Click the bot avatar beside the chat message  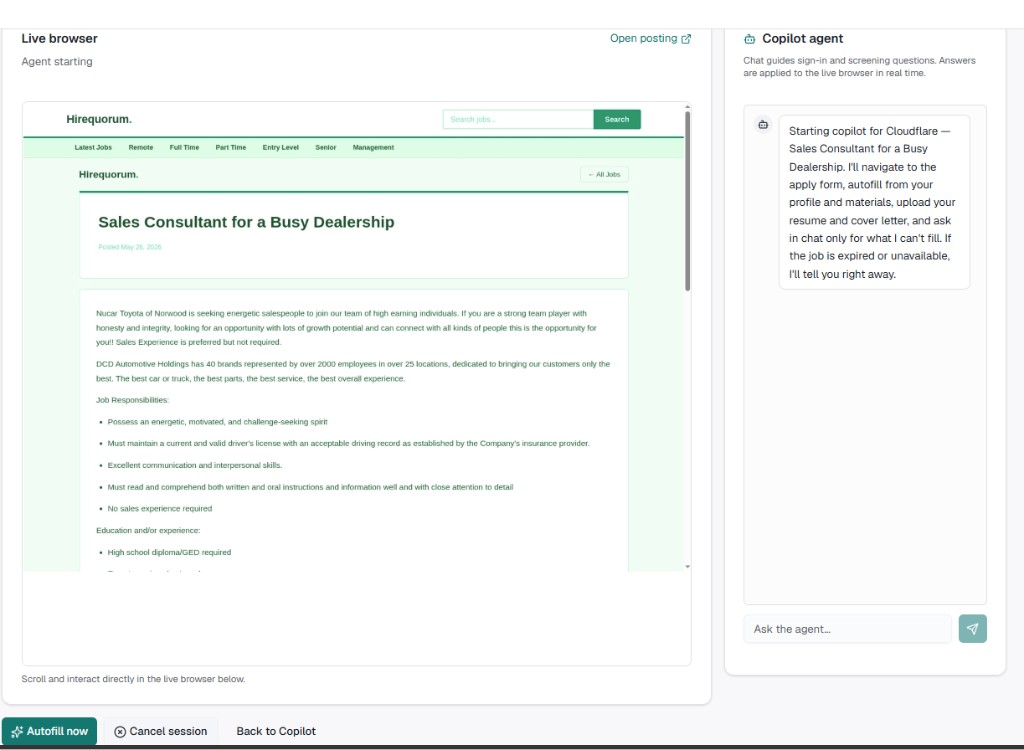click(763, 124)
